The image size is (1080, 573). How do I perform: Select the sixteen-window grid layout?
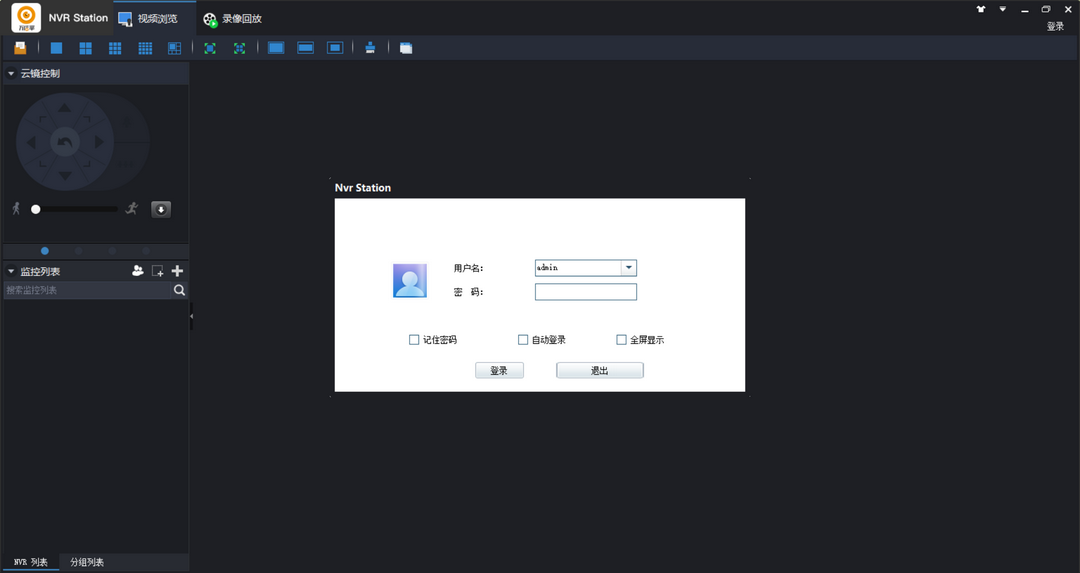[x=145, y=48]
